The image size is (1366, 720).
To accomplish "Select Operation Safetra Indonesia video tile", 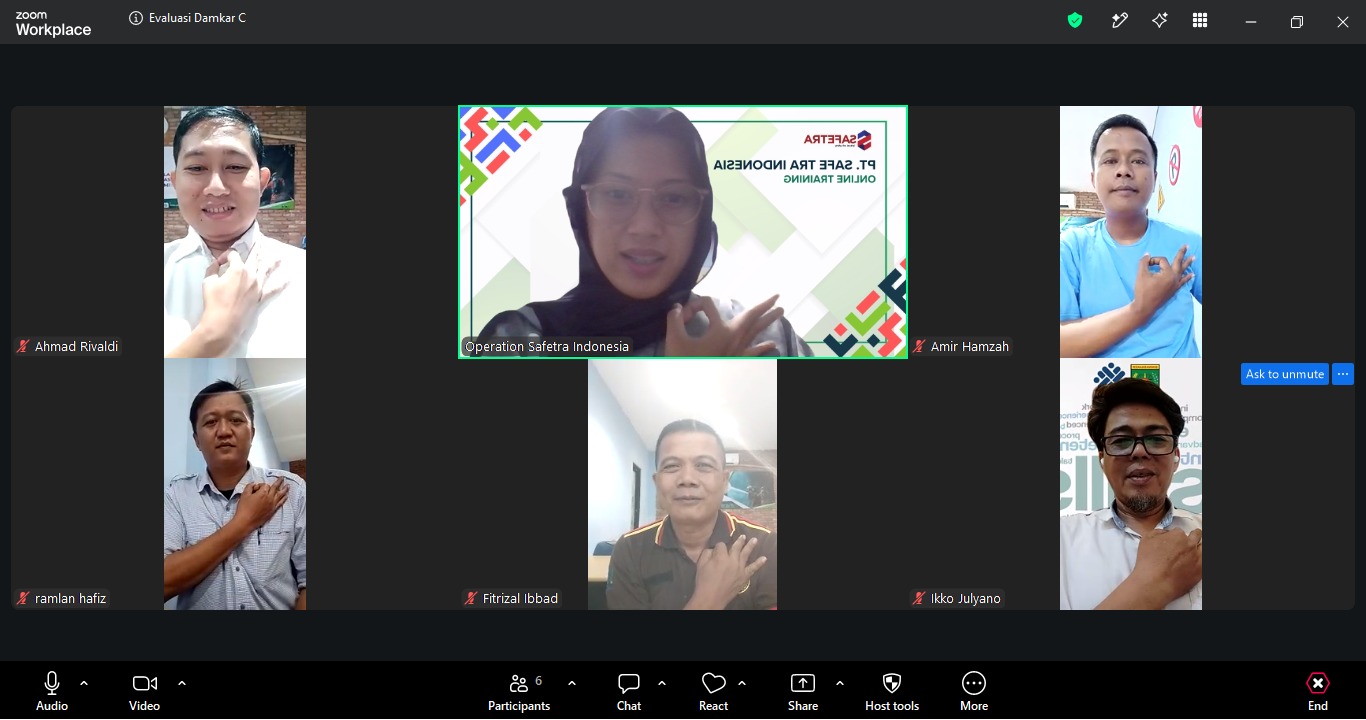I will coord(683,232).
